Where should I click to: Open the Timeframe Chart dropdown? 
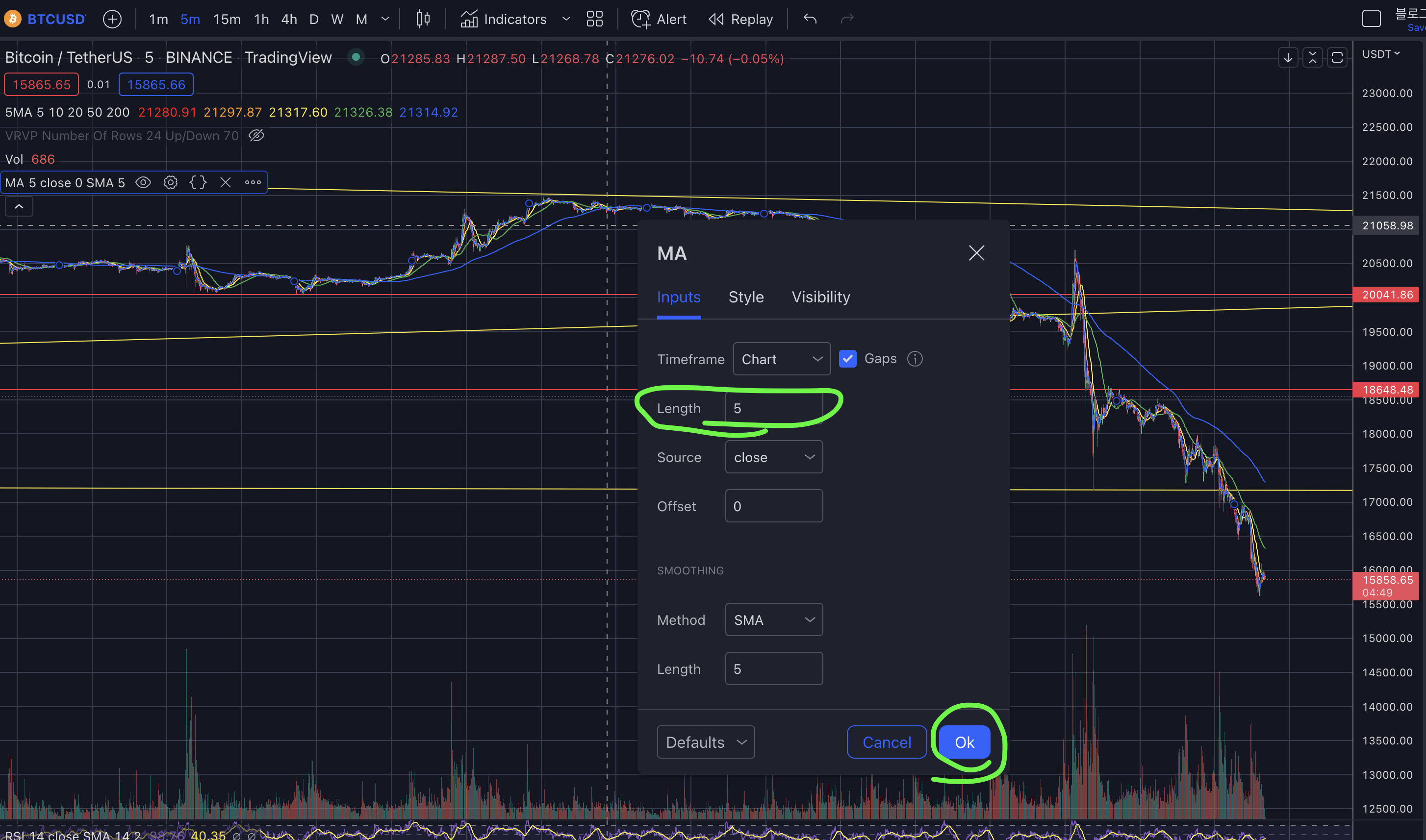point(781,359)
